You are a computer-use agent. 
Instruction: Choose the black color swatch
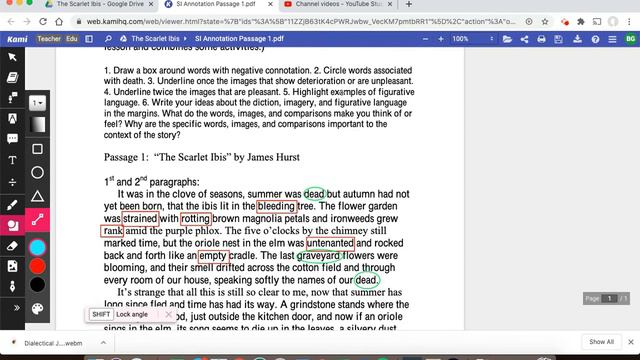coord(37,284)
